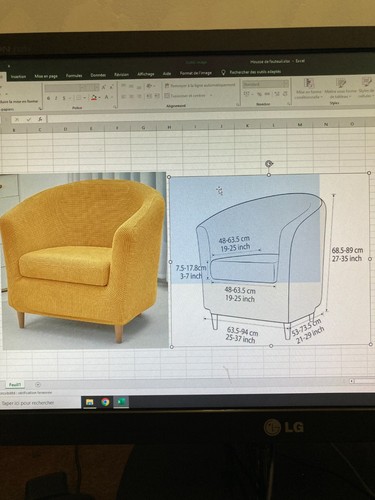Click the formula bar confirm checkmark
Image resolution: width=375 pixels, height=500 pixels.
tap(29, 119)
